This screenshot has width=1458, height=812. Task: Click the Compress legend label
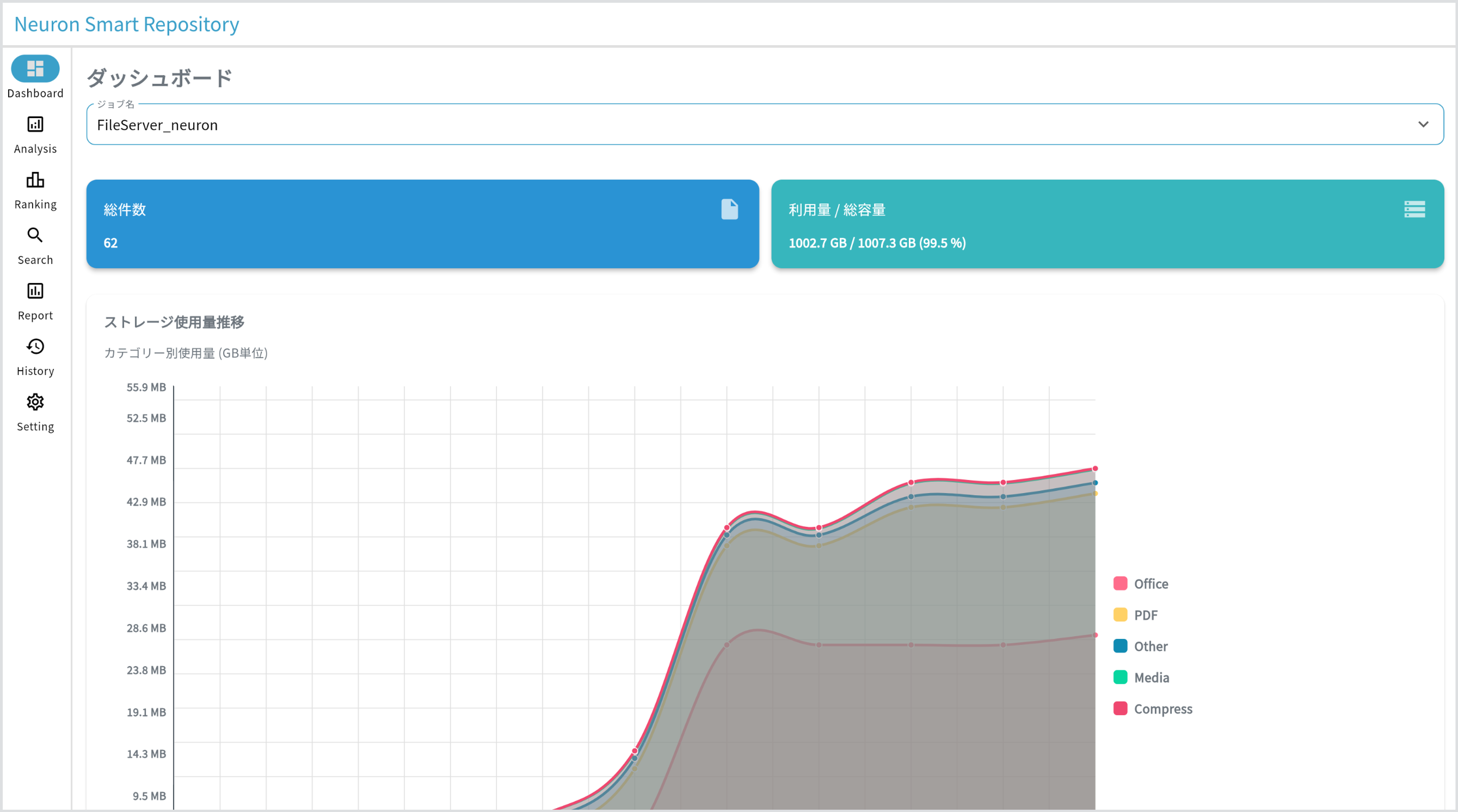pyautogui.click(x=1163, y=709)
